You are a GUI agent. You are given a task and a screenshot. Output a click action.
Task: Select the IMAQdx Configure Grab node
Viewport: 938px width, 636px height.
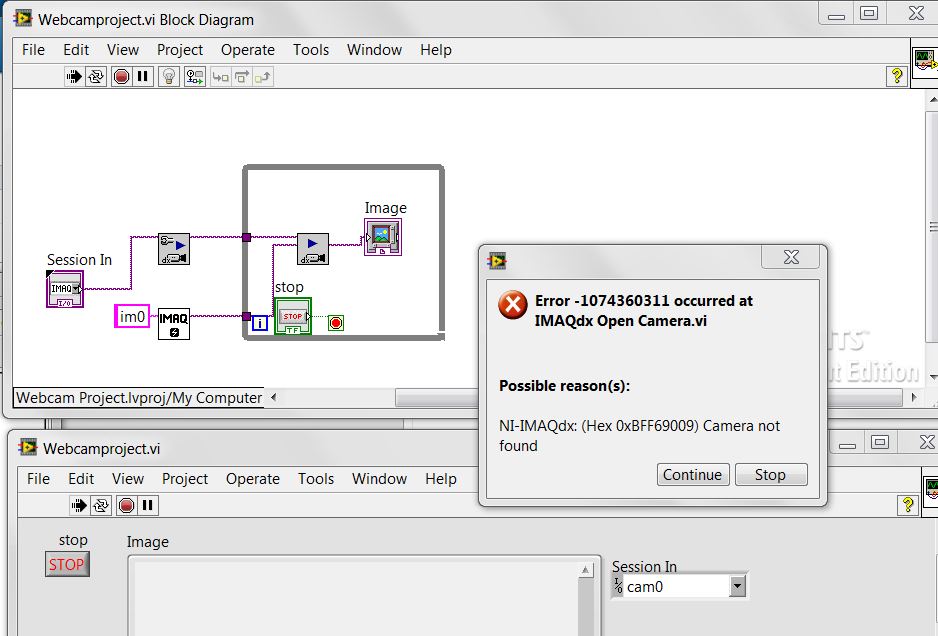pos(173,248)
